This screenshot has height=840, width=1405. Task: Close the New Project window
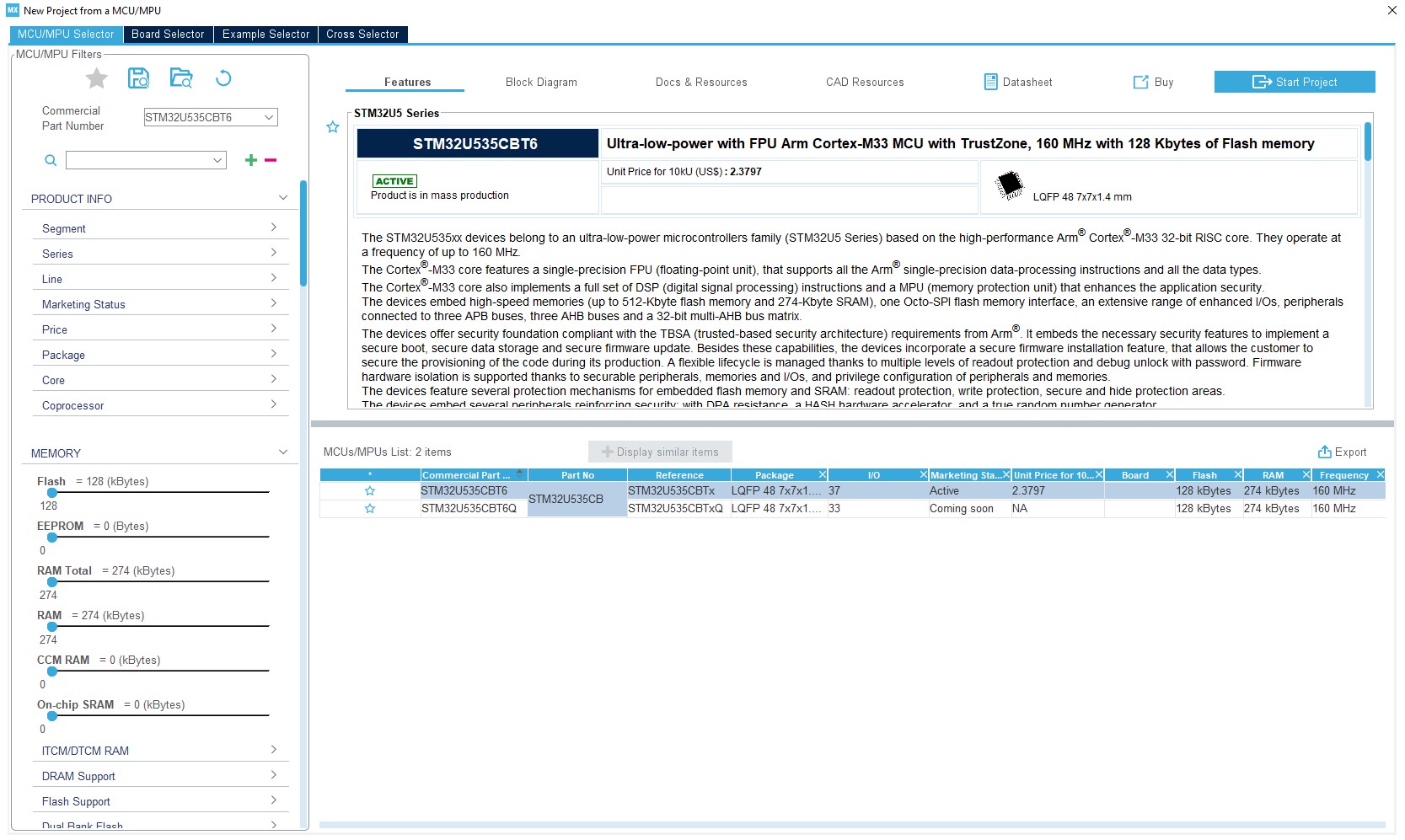(1392, 10)
